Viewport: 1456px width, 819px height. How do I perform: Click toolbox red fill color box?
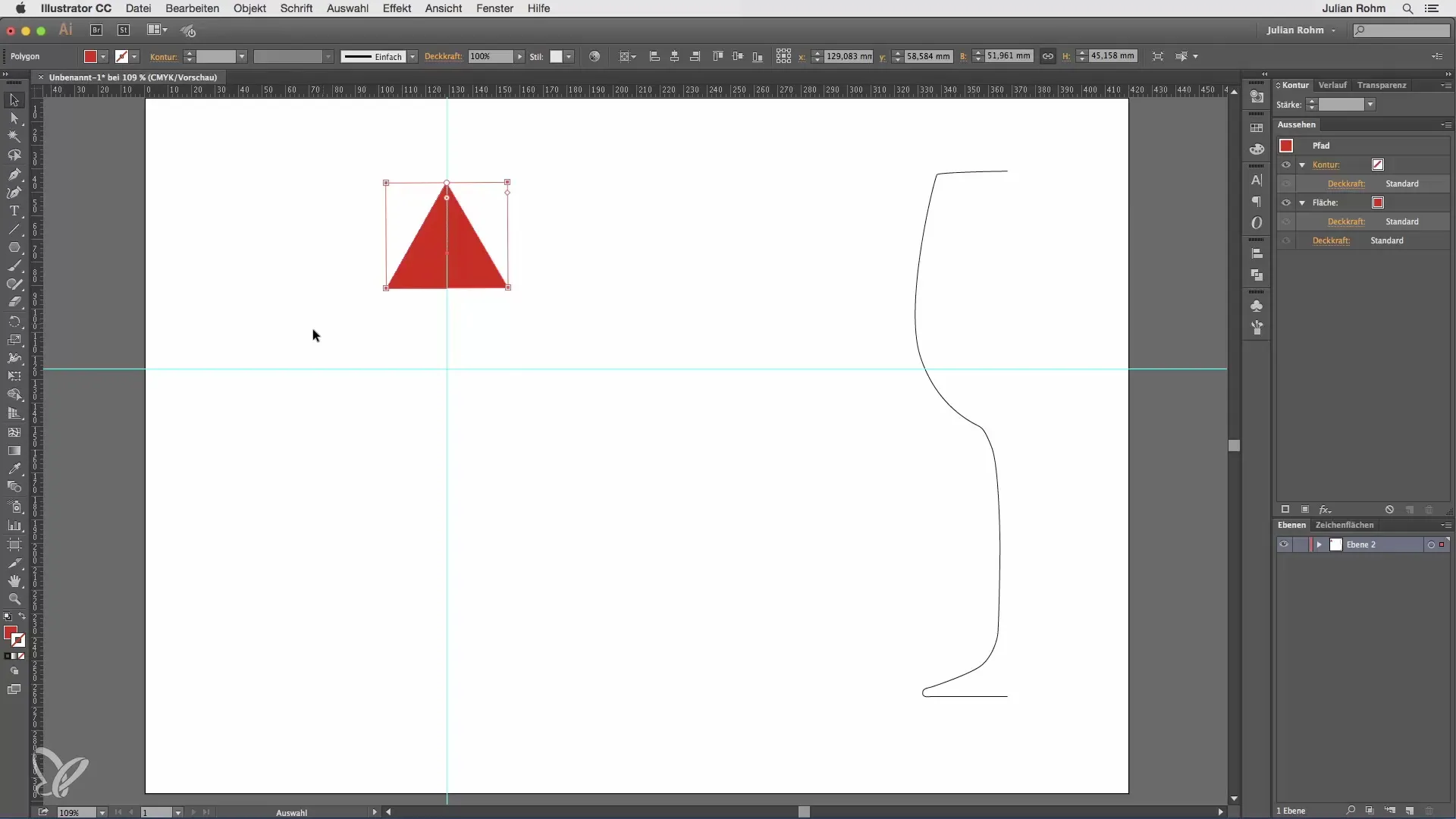[x=11, y=632]
